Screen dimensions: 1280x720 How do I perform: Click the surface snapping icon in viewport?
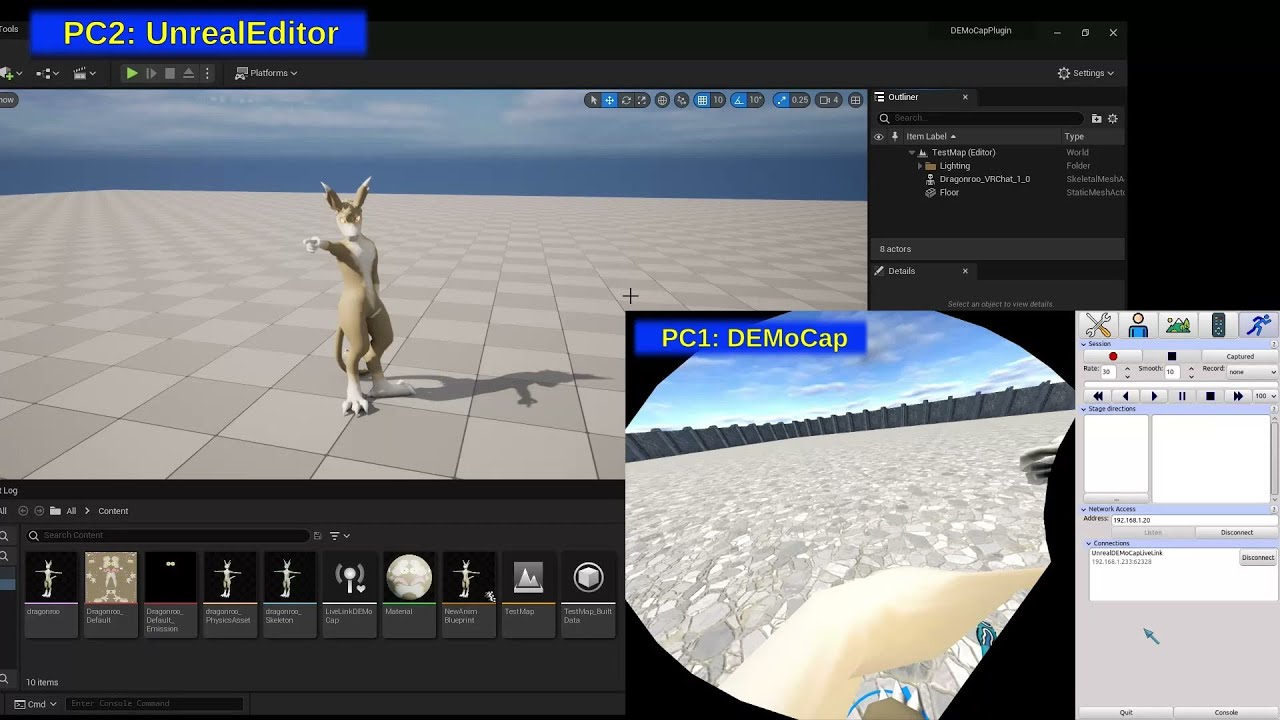coord(681,100)
